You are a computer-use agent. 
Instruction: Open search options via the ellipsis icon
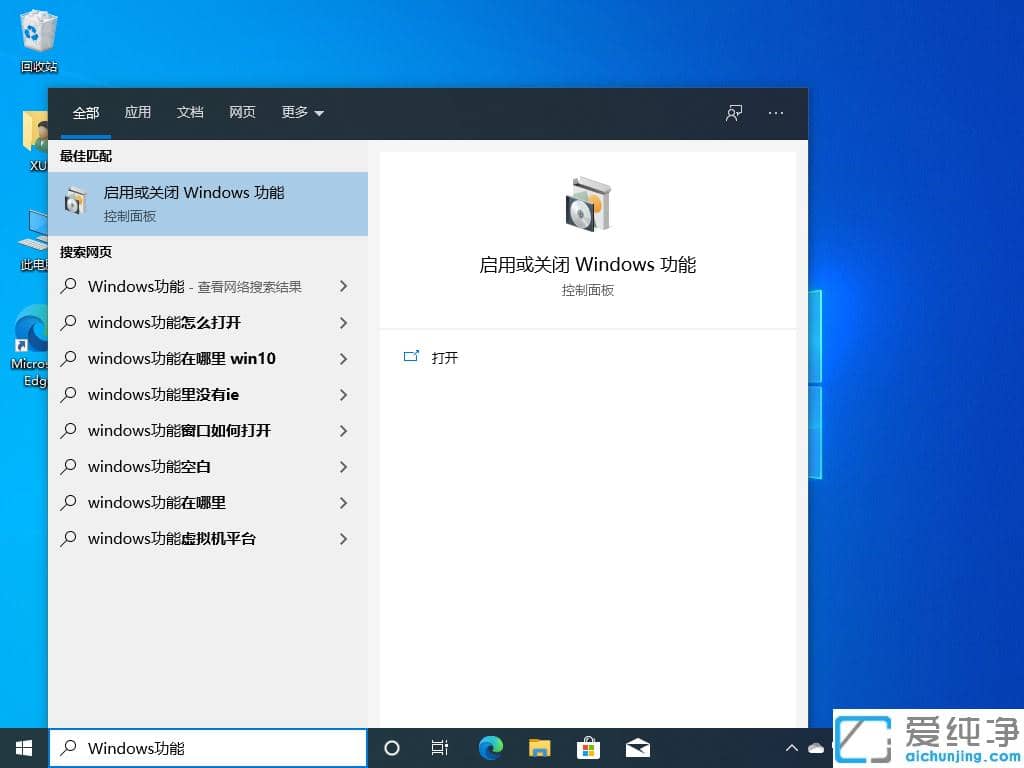pos(776,113)
